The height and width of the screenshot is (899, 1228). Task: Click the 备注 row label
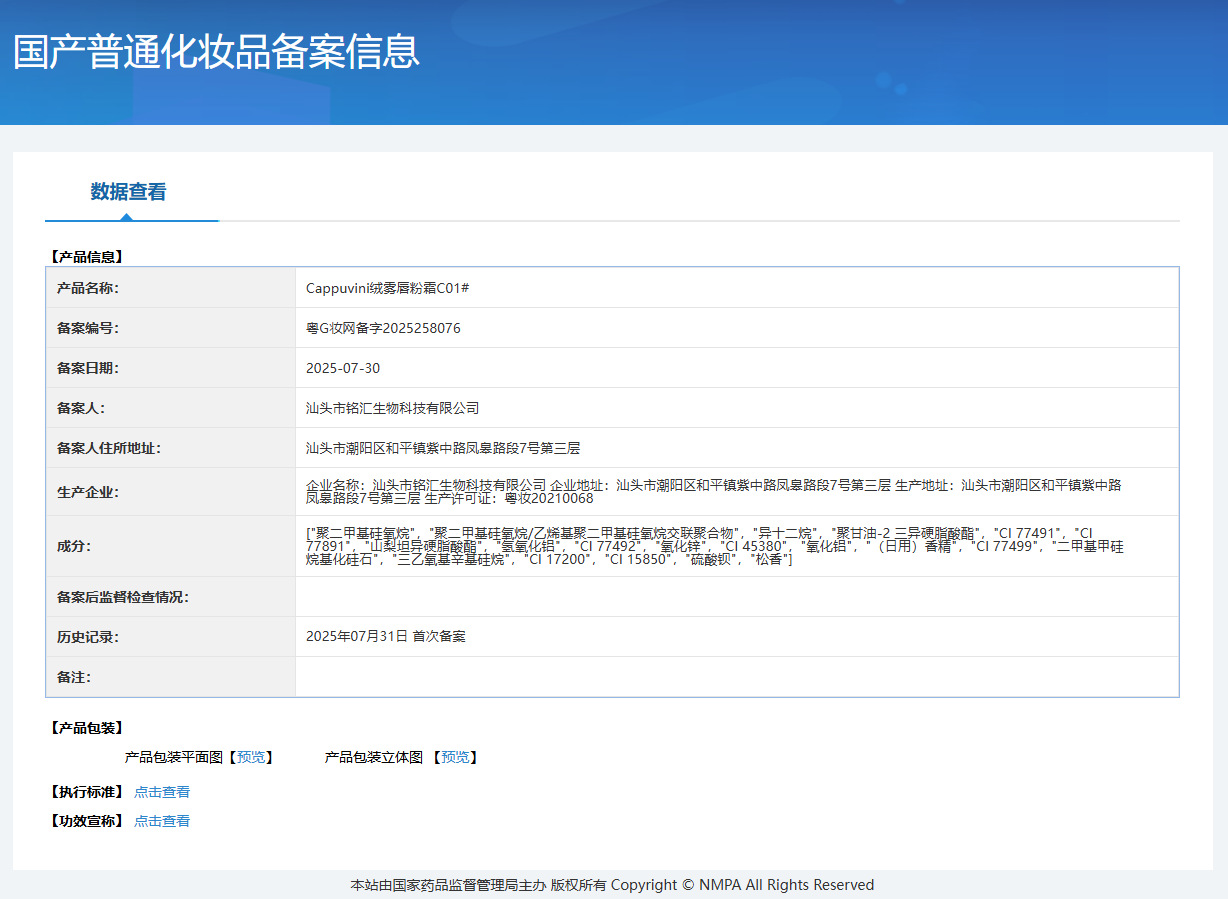[74, 677]
